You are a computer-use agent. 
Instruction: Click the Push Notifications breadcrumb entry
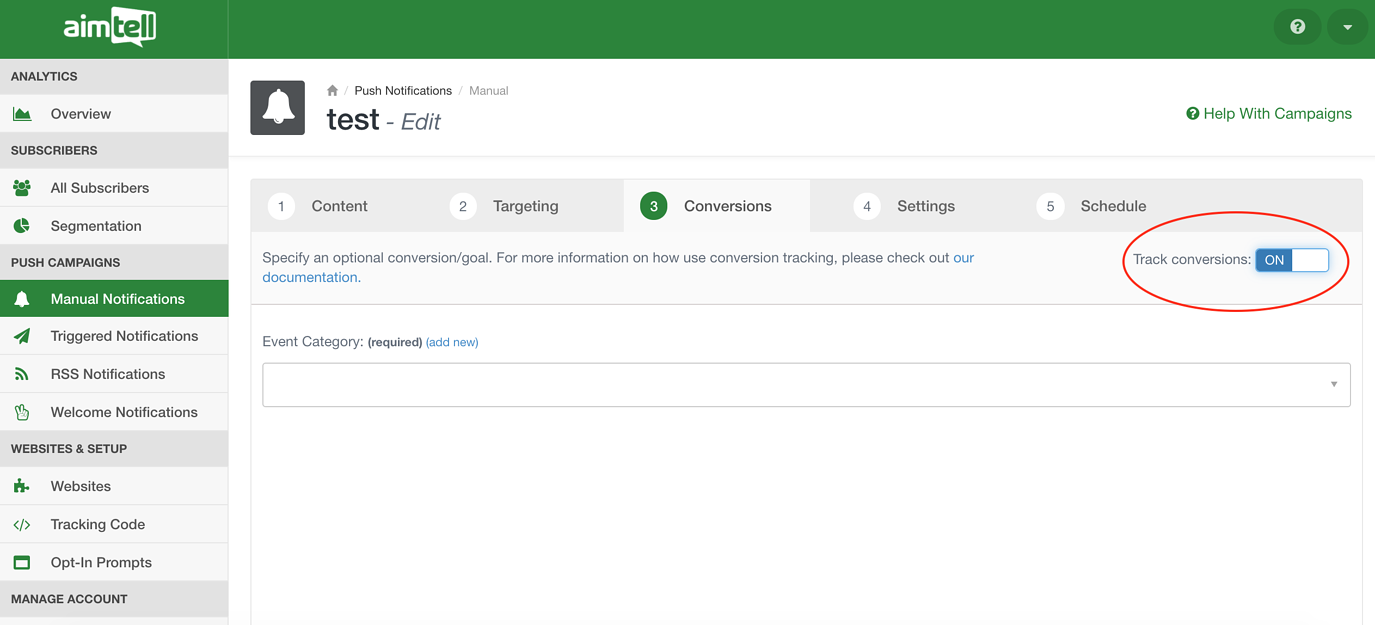click(x=403, y=90)
